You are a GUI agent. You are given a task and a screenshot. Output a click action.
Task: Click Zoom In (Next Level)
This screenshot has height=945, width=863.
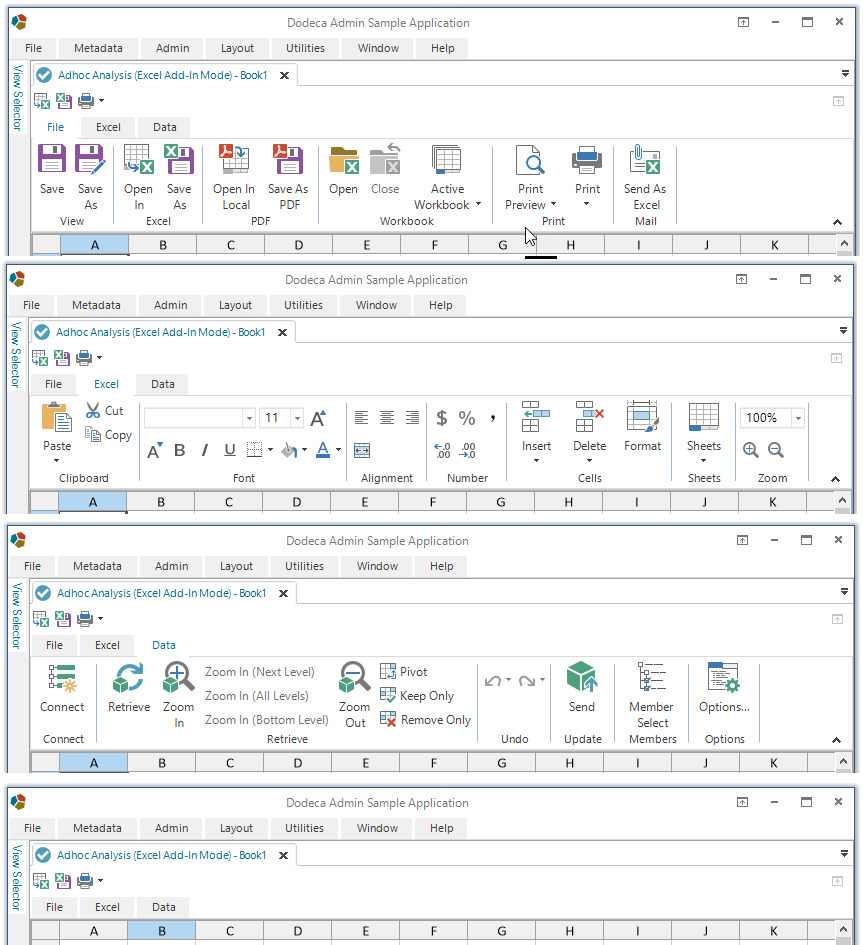click(x=260, y=671)
